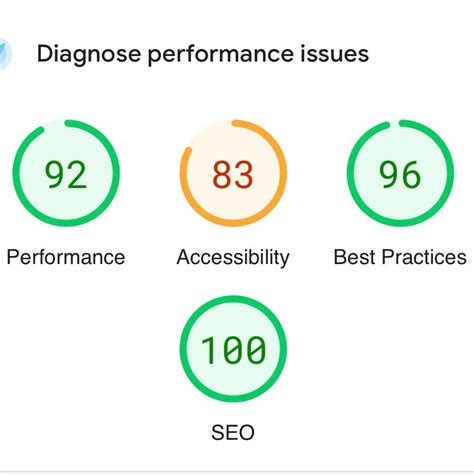474x476 pixels.
Task: Select the Best Practices label text
Action: [400, 257]
